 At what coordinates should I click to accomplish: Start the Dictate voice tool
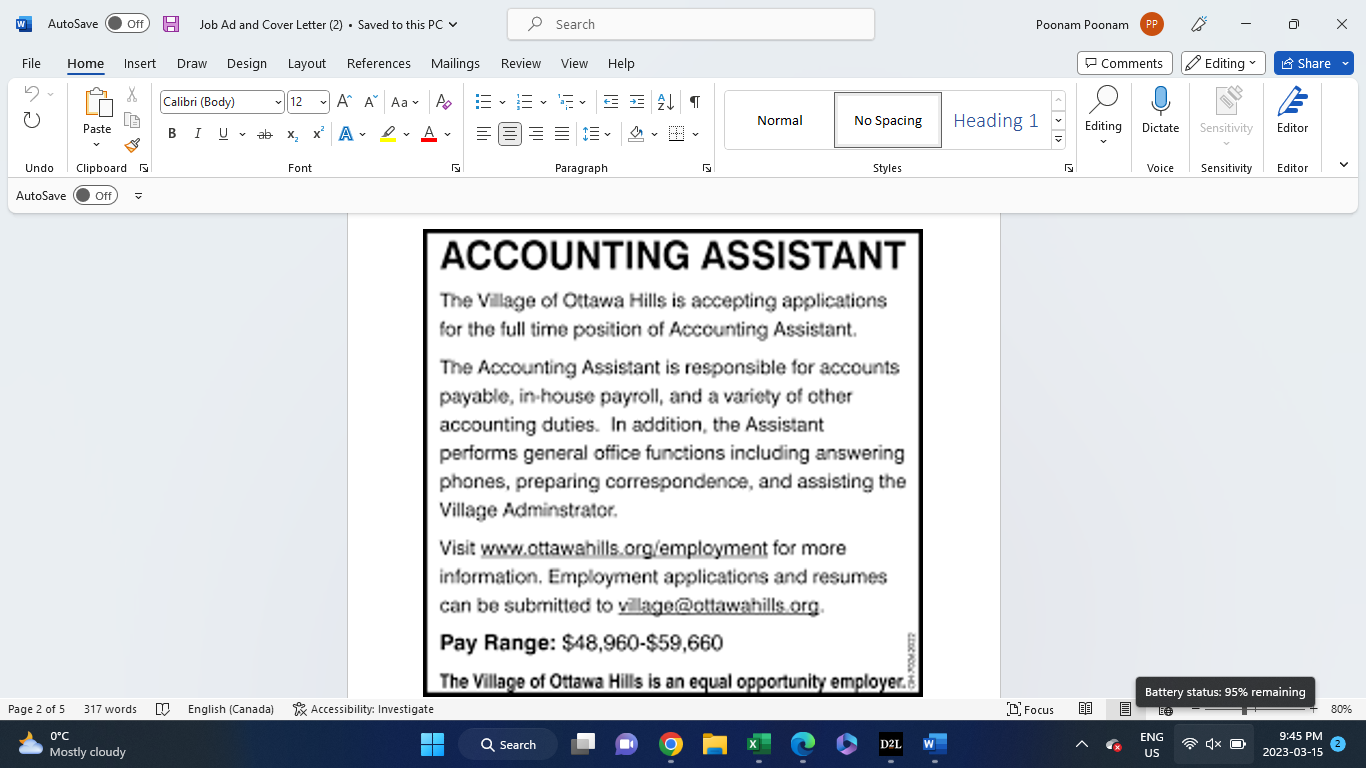tap(1160, 110)
